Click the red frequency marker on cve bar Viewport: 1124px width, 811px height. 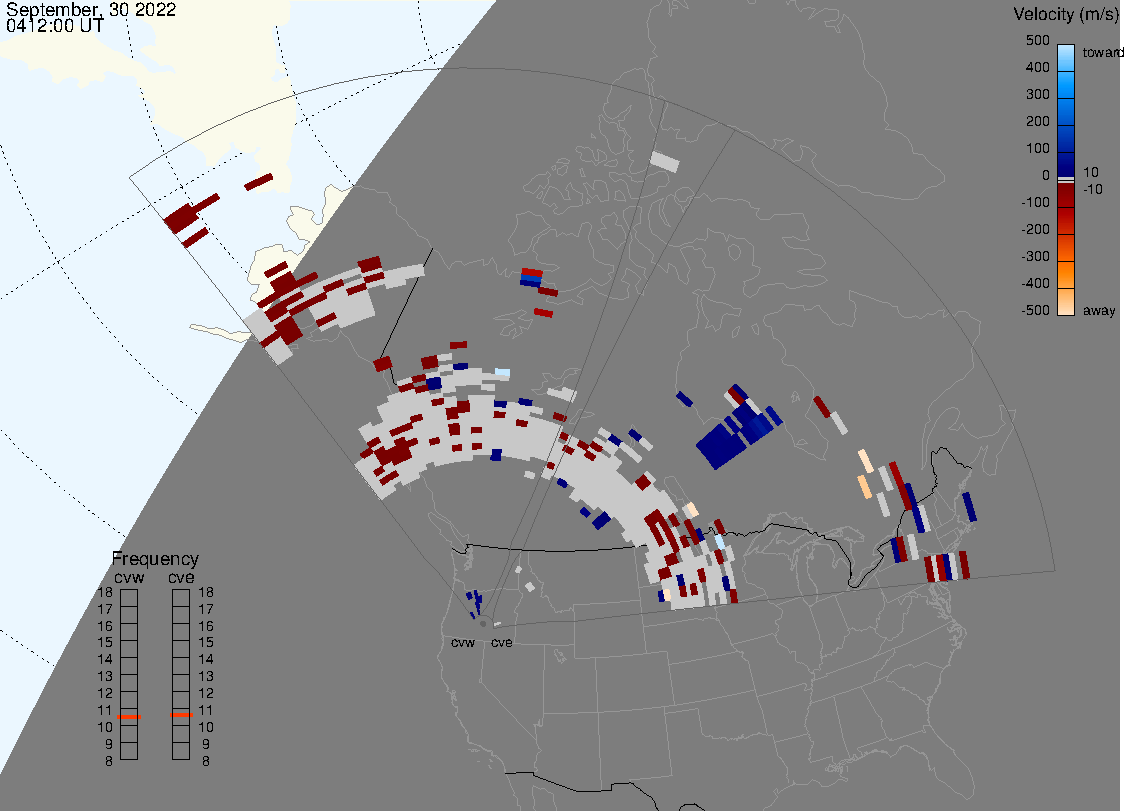pyautogui.click(x=181, y=715)
